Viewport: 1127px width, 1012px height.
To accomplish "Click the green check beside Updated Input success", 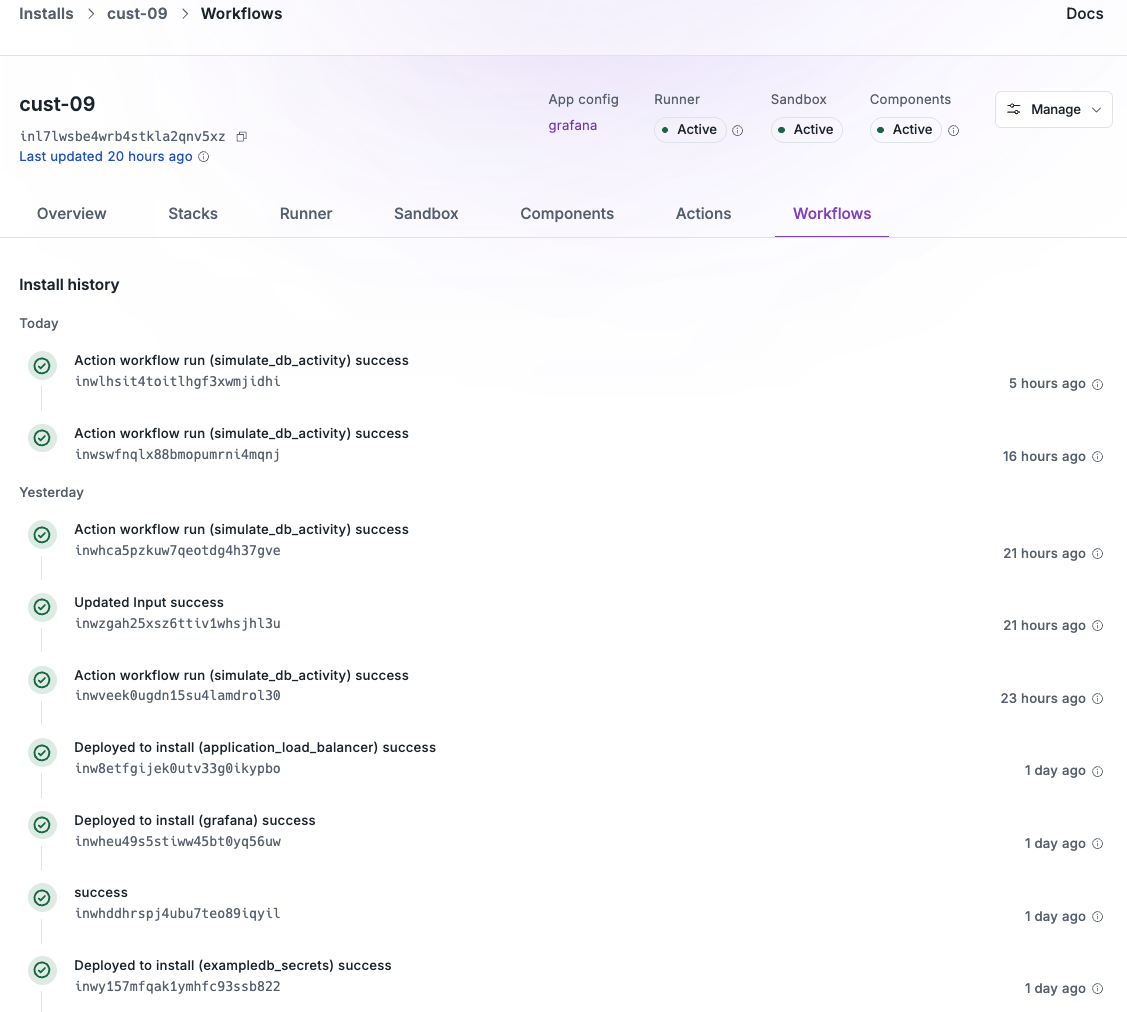I will point(42,607).
